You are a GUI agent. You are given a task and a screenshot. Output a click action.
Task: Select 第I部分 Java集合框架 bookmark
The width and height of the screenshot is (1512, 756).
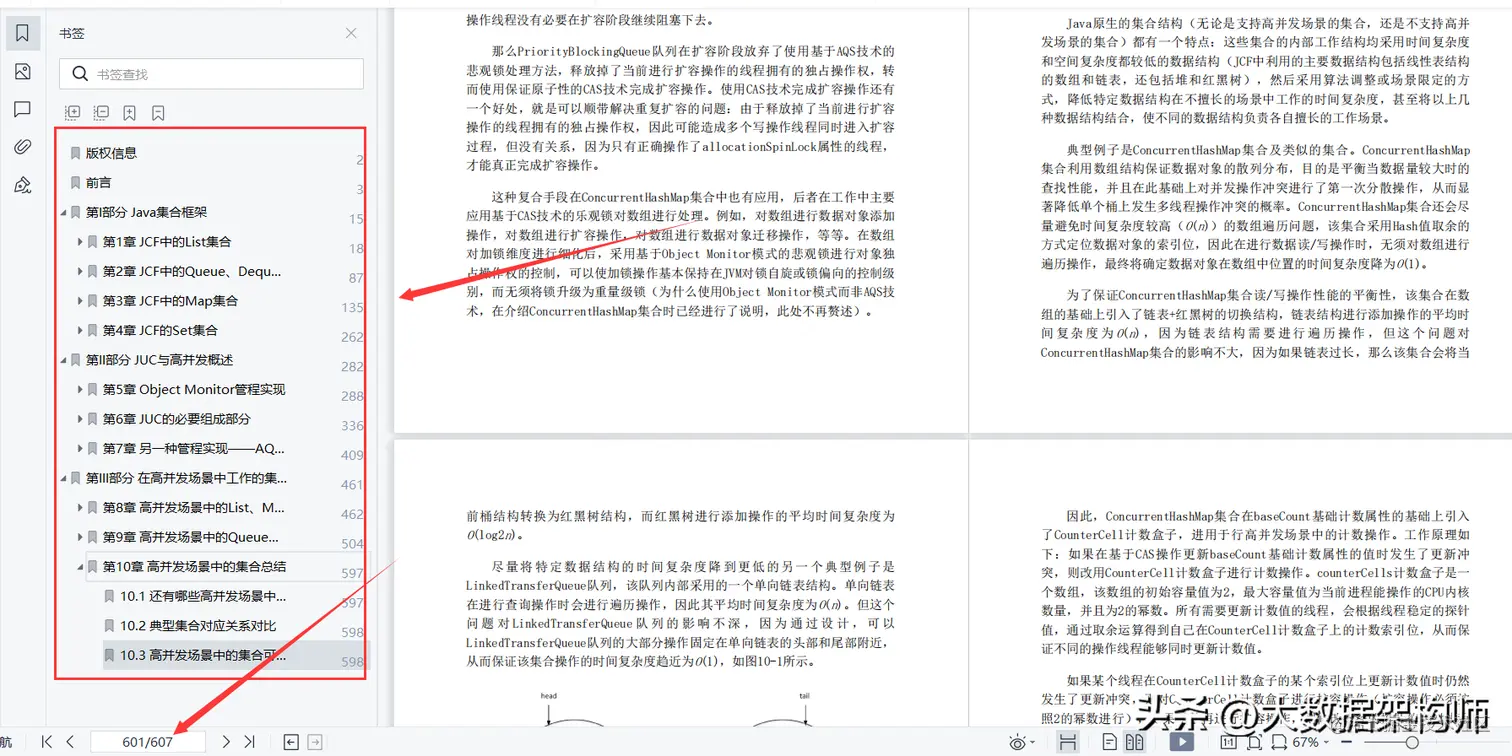(147, 212)
